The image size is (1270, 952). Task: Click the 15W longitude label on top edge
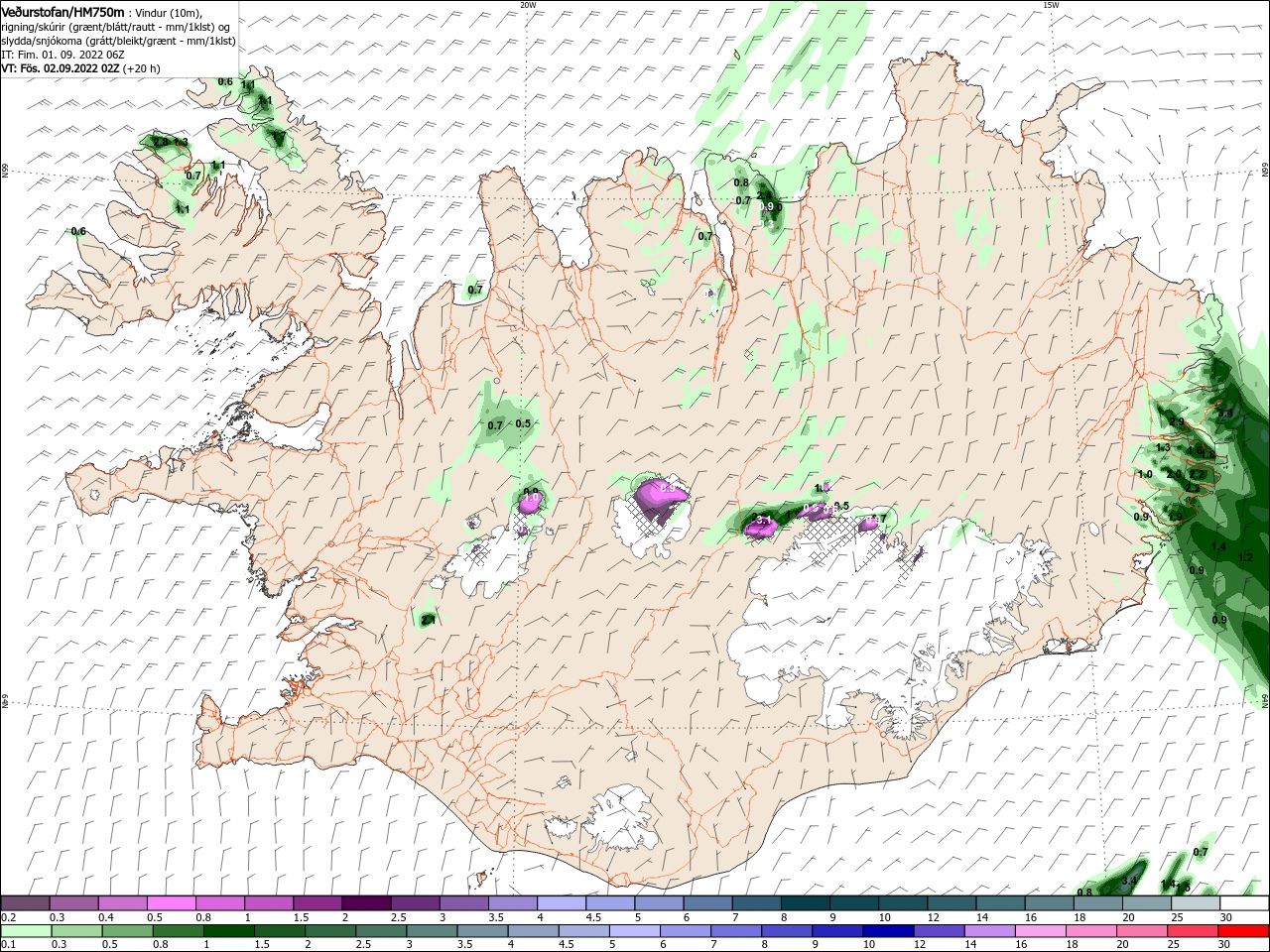point(1051,5)
